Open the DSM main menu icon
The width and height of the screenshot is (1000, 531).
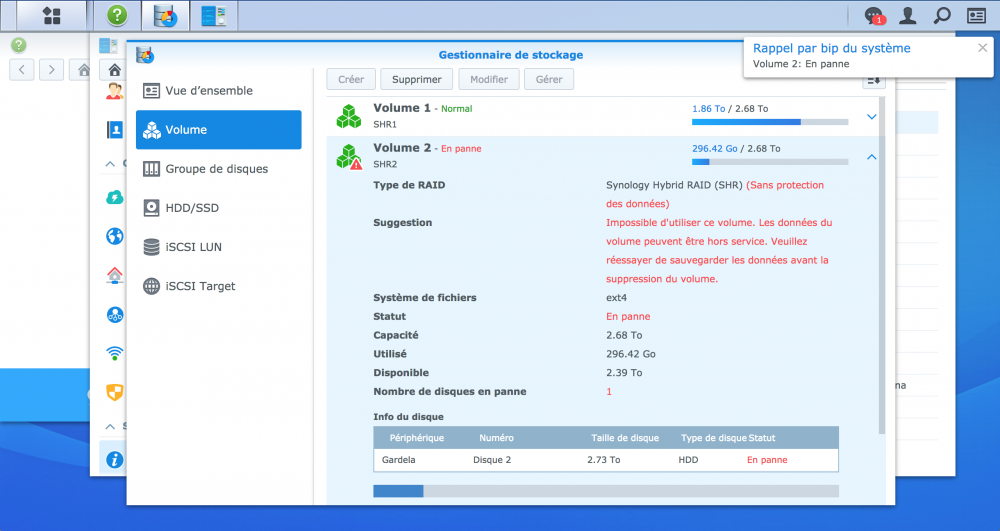(51, 16)
